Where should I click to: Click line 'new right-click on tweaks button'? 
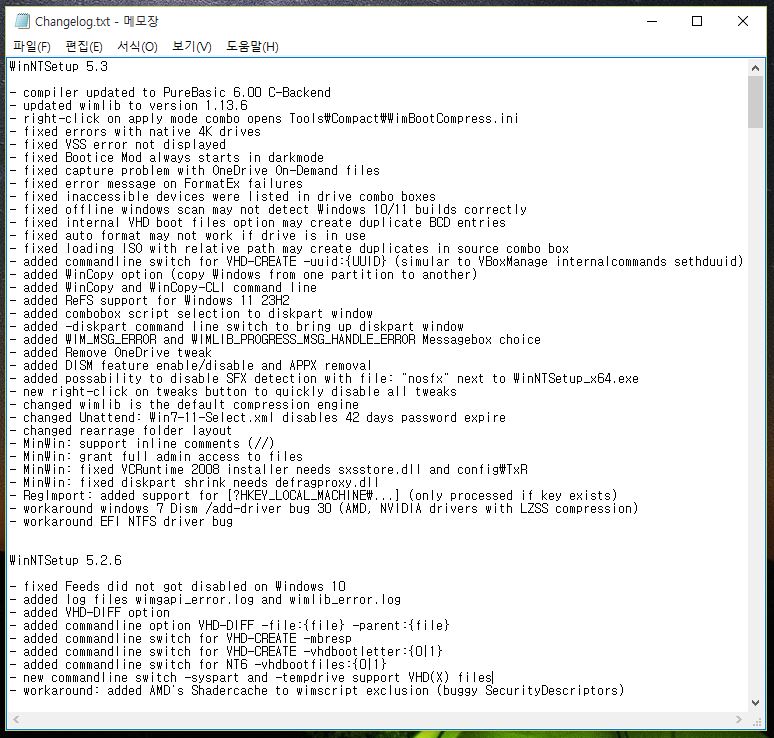pyautogui.click(x=233, y=391)
